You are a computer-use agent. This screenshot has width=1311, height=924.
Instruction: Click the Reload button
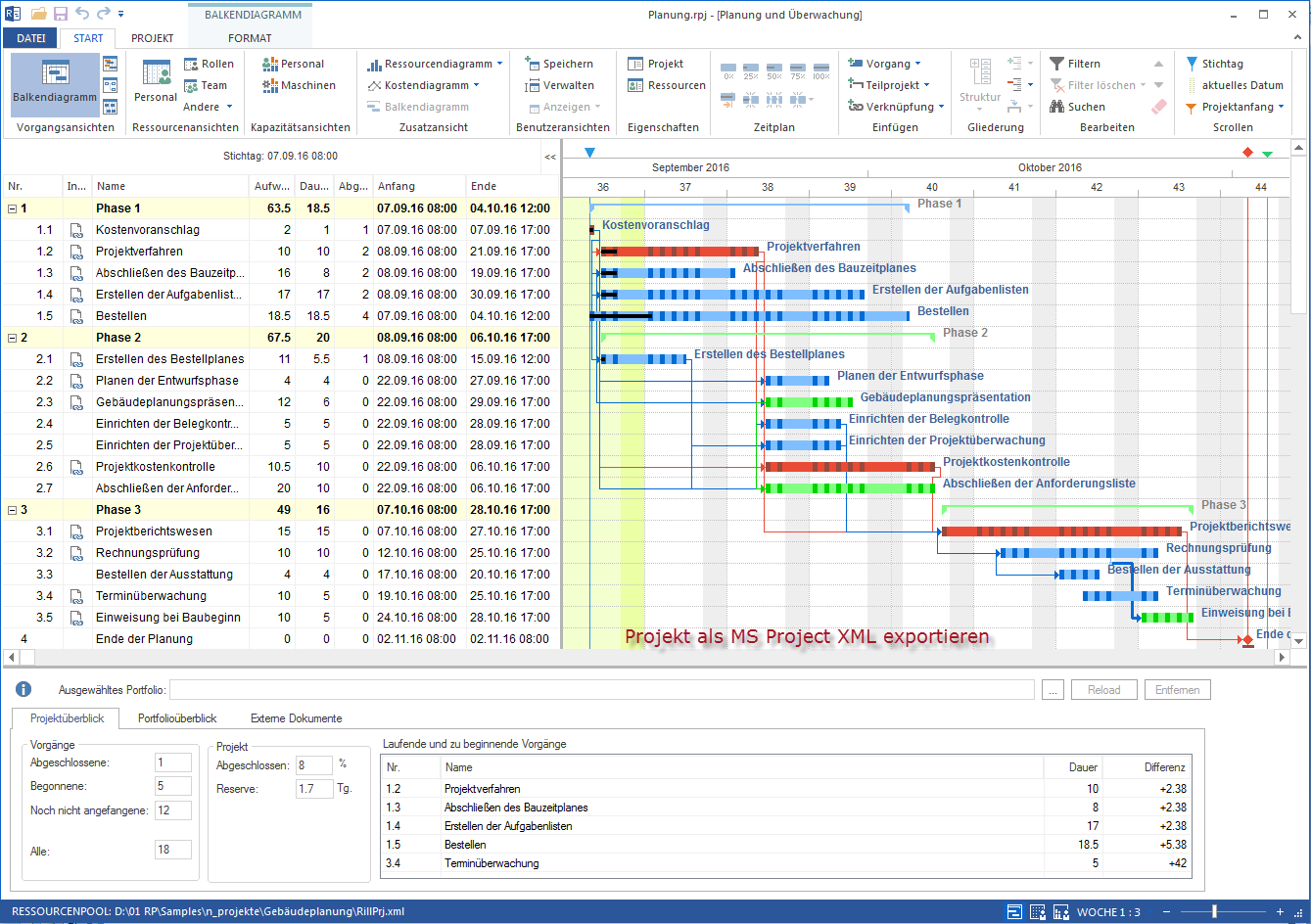pyautogui.click(x=1103, y=690)
